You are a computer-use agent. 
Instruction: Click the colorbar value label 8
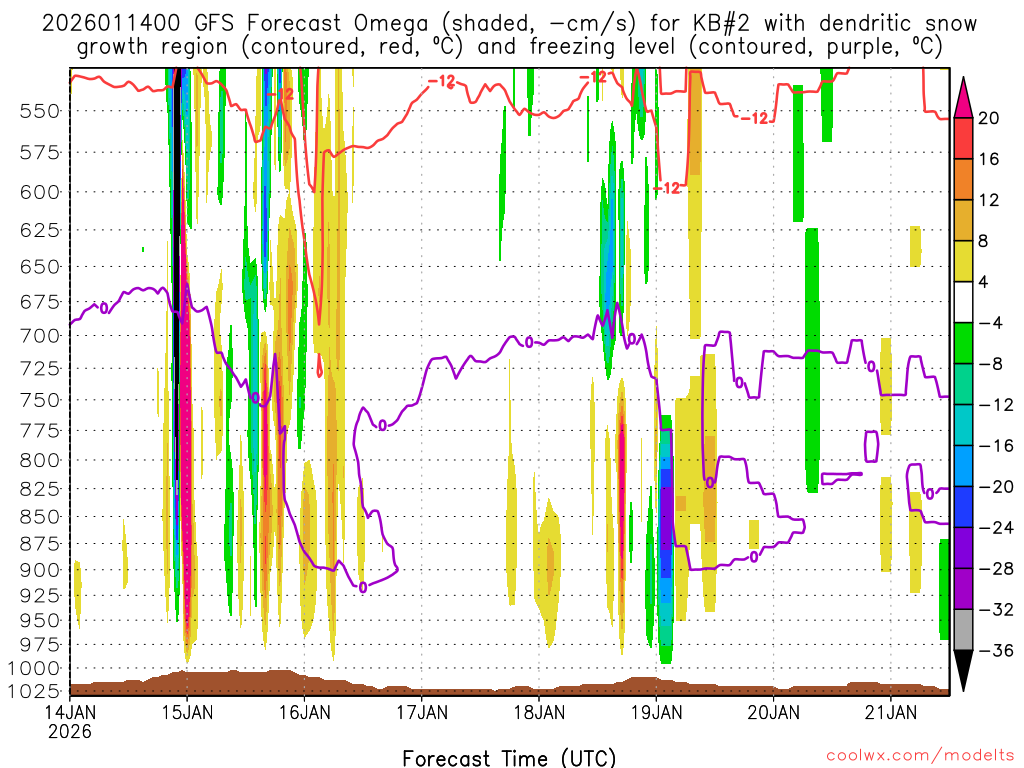click(x=984, y=241)
